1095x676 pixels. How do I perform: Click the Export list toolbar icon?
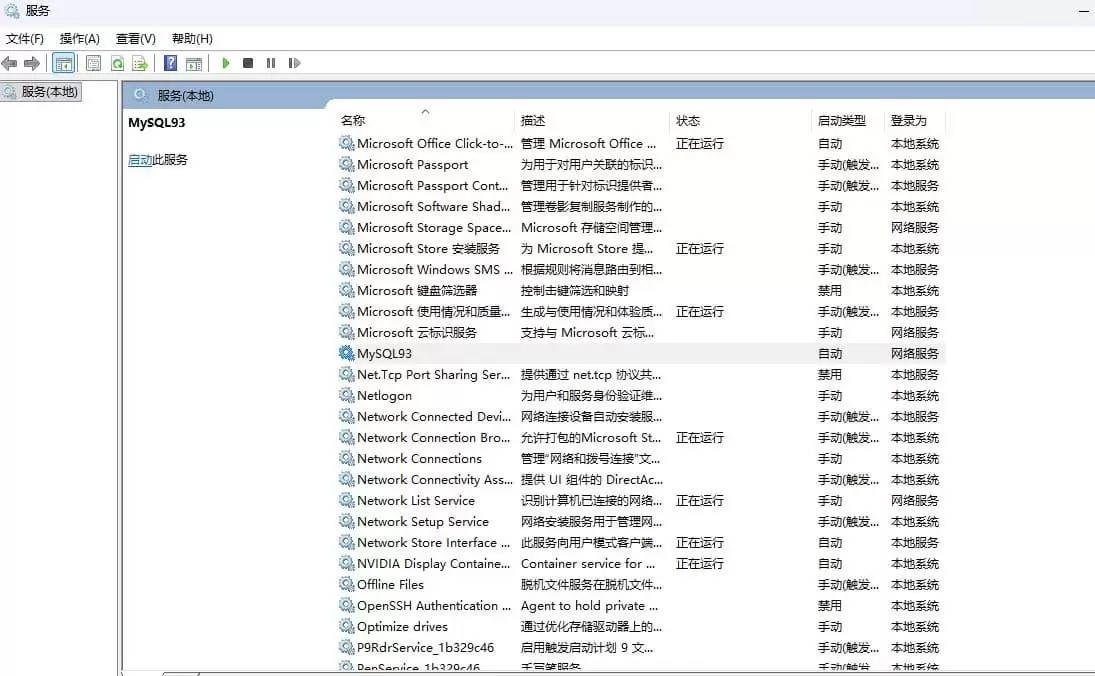pyautogui.click(x=140, y=64)
